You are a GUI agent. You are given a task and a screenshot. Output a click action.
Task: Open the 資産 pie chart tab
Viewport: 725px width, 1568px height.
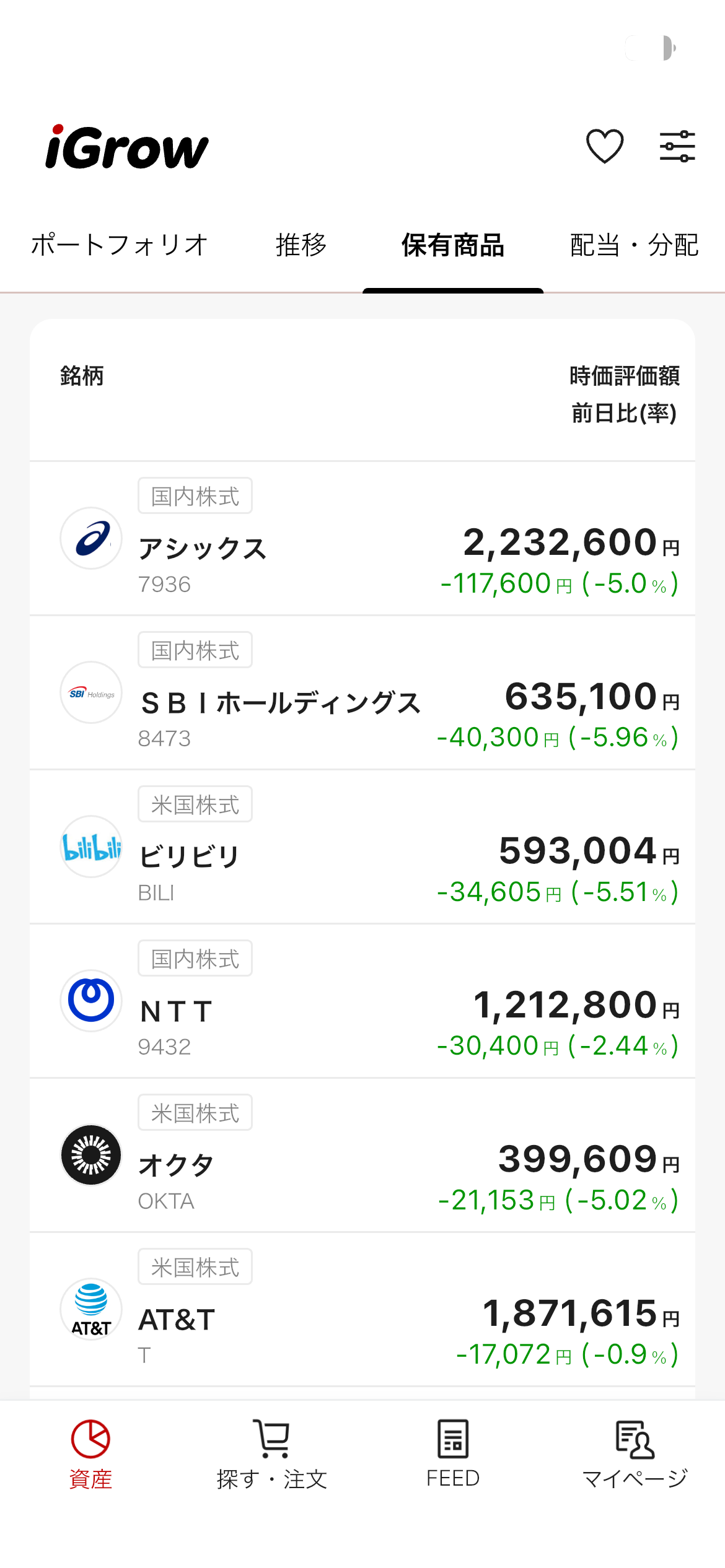pos(90,1453)
